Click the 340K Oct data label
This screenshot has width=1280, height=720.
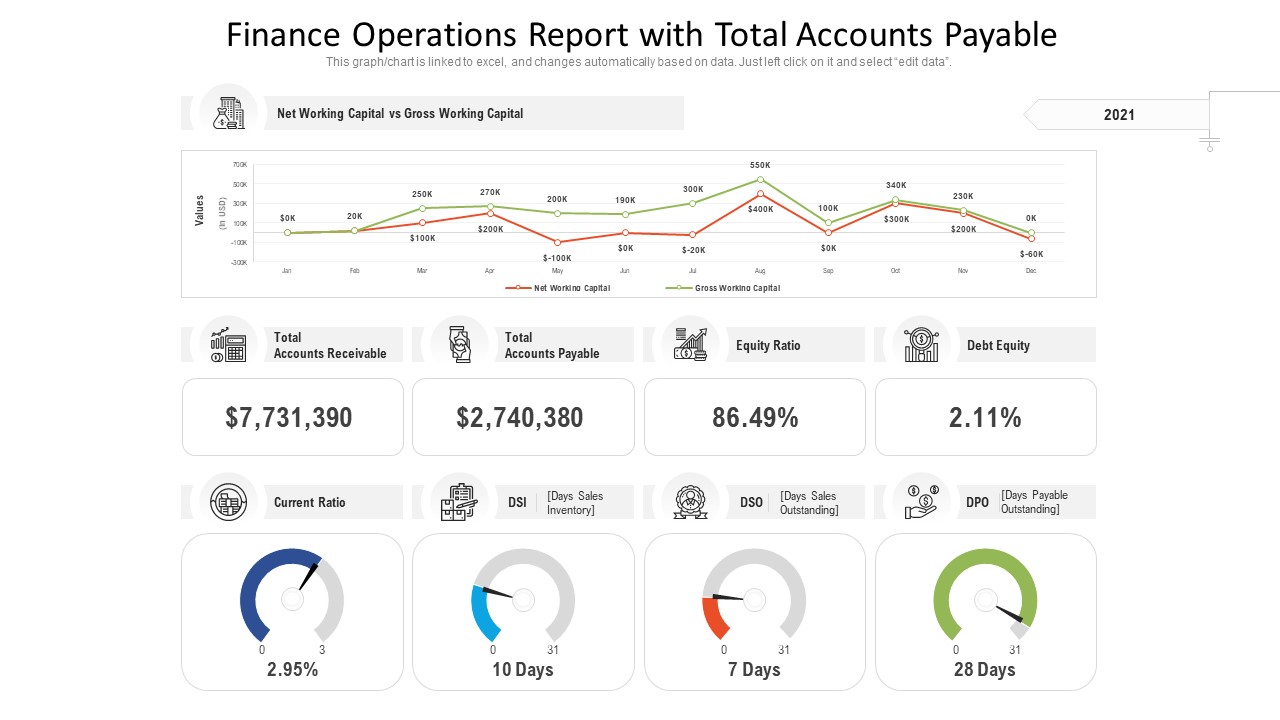pos(896,185)
